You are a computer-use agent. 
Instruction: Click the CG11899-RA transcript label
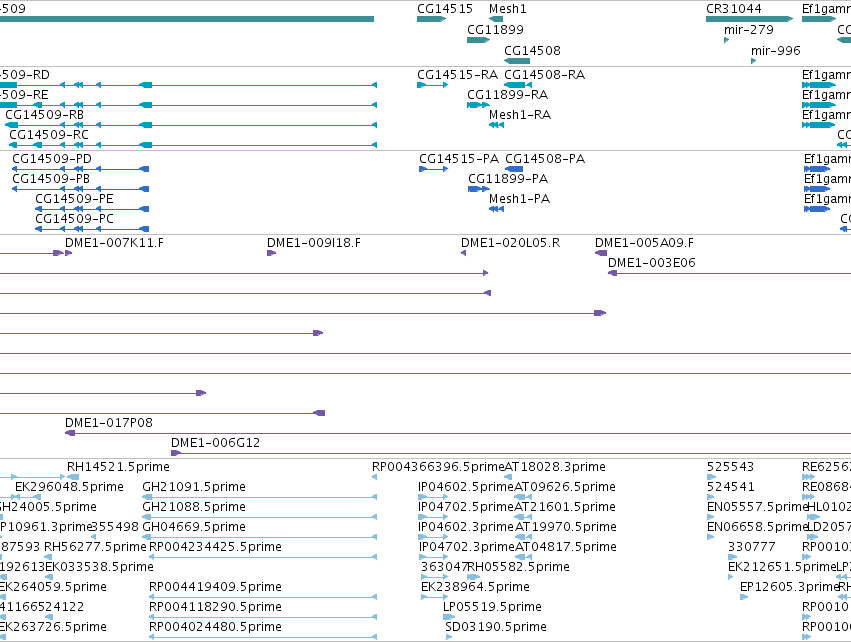click(507, 95)
